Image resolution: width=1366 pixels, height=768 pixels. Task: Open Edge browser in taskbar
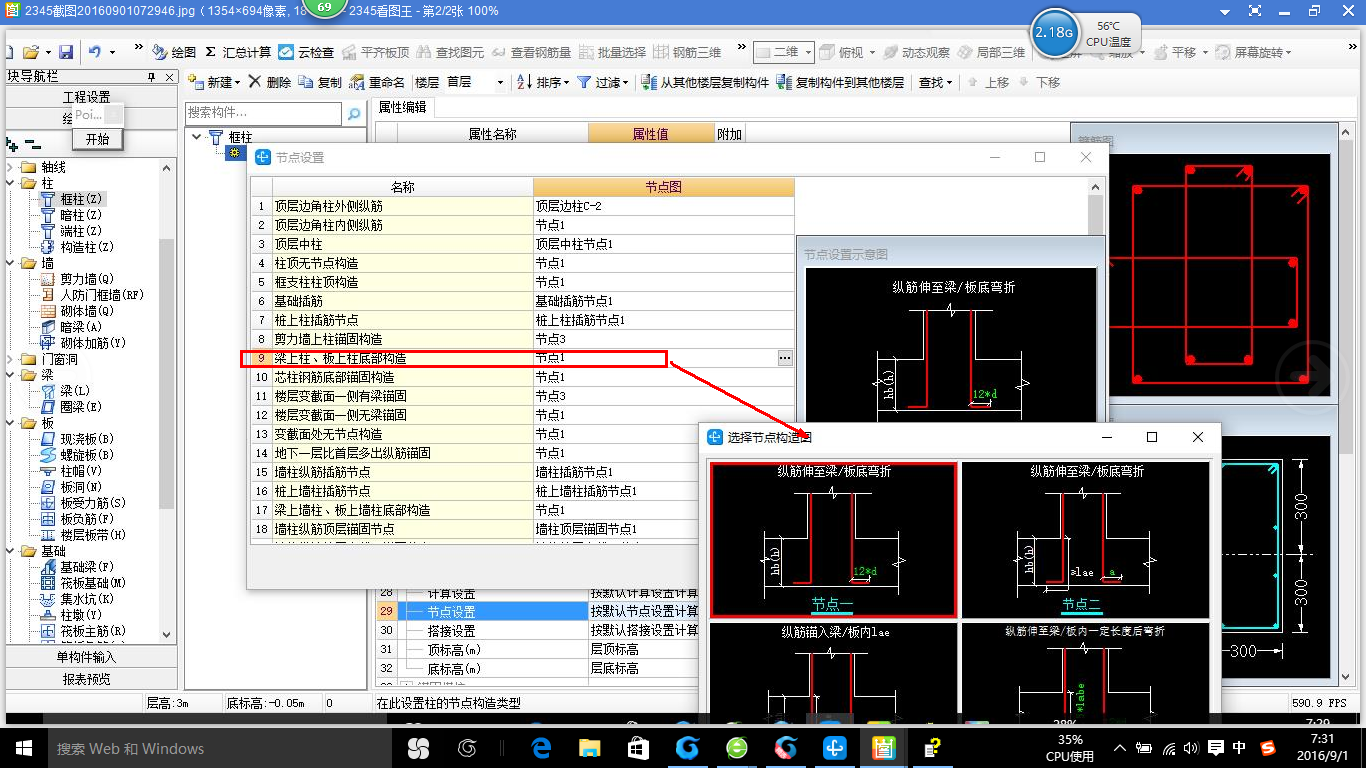541,748
